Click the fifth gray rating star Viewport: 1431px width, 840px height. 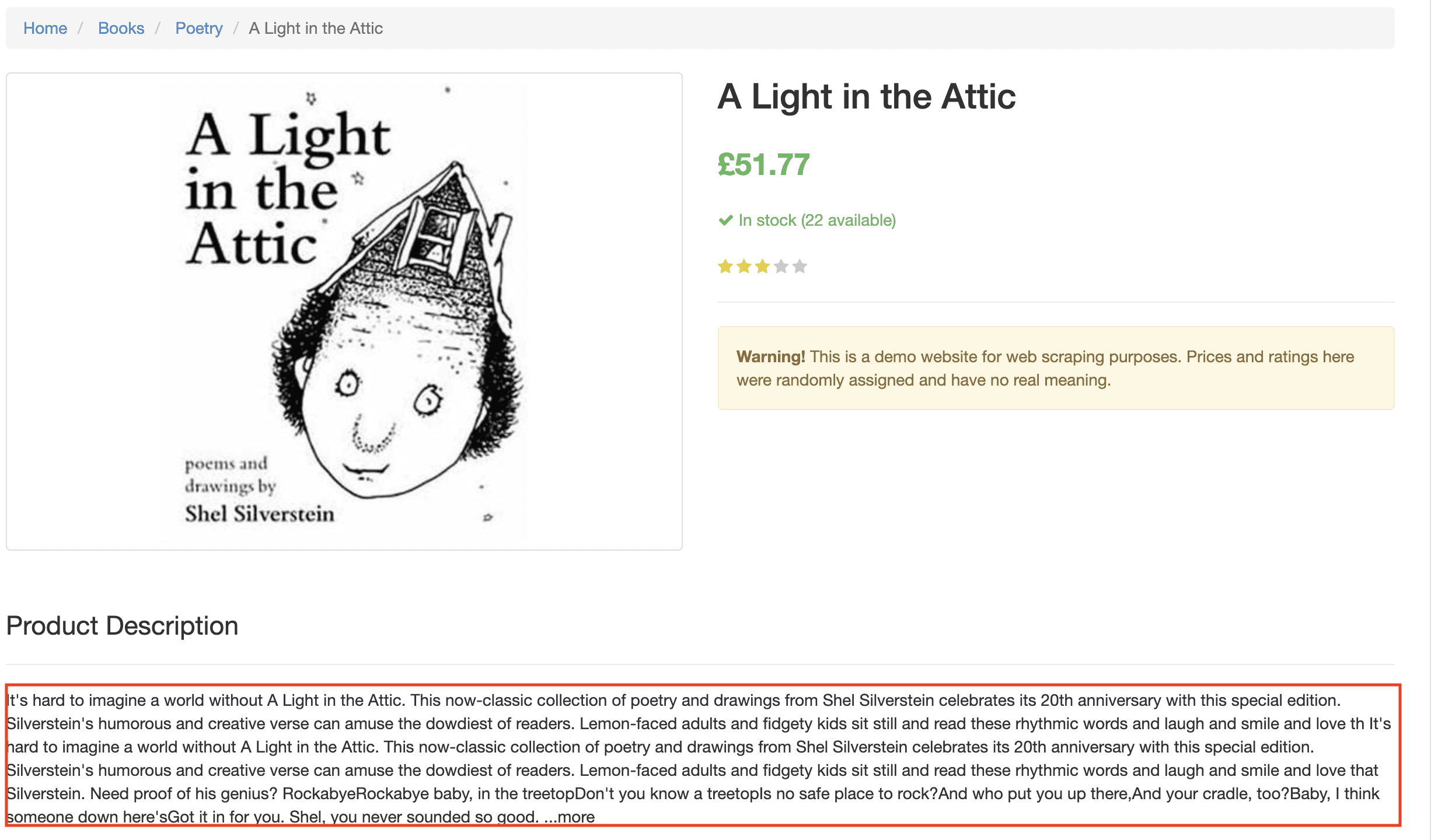point(800,267)
